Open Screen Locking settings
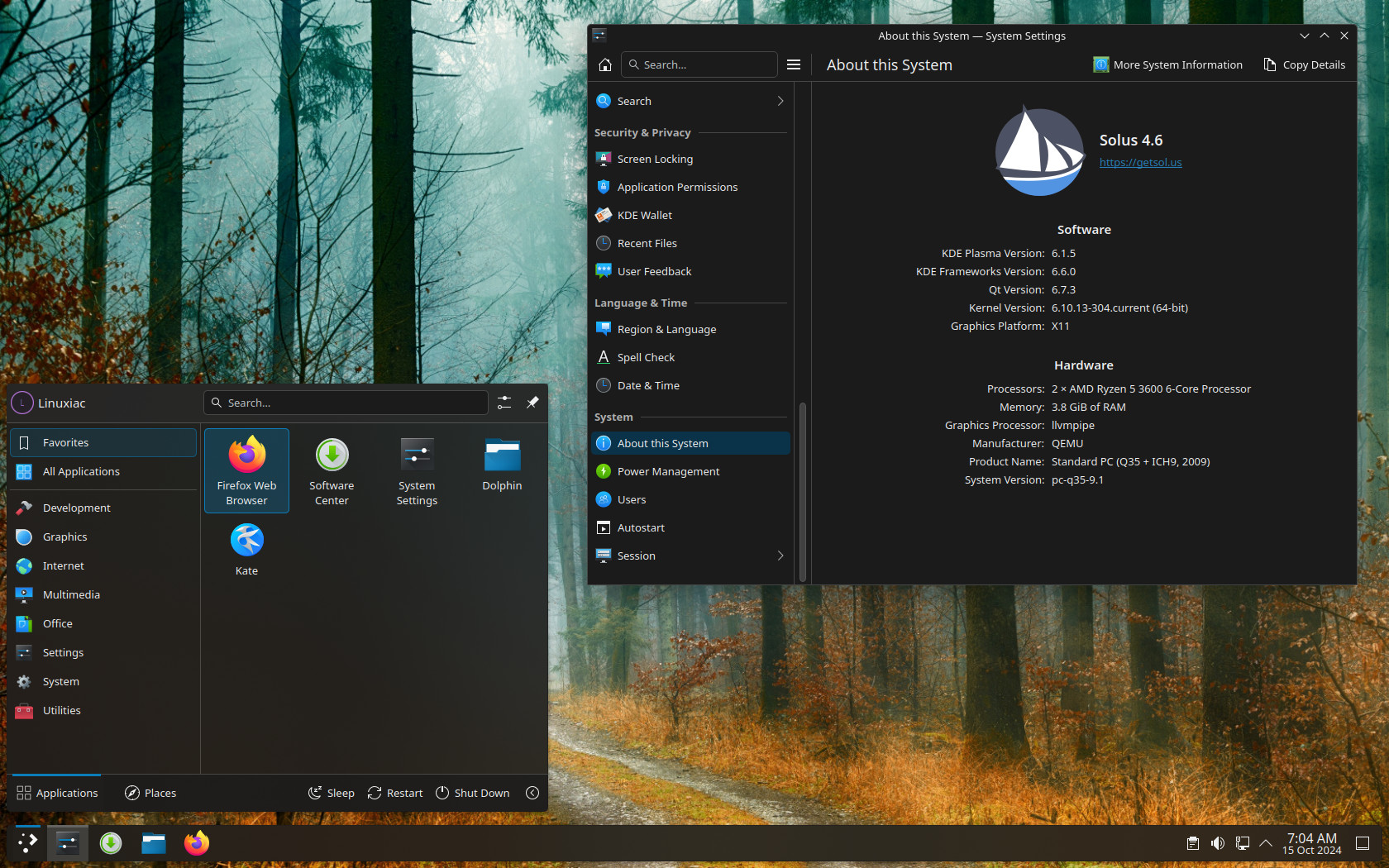1389x868 pixels. click(690, 159)
